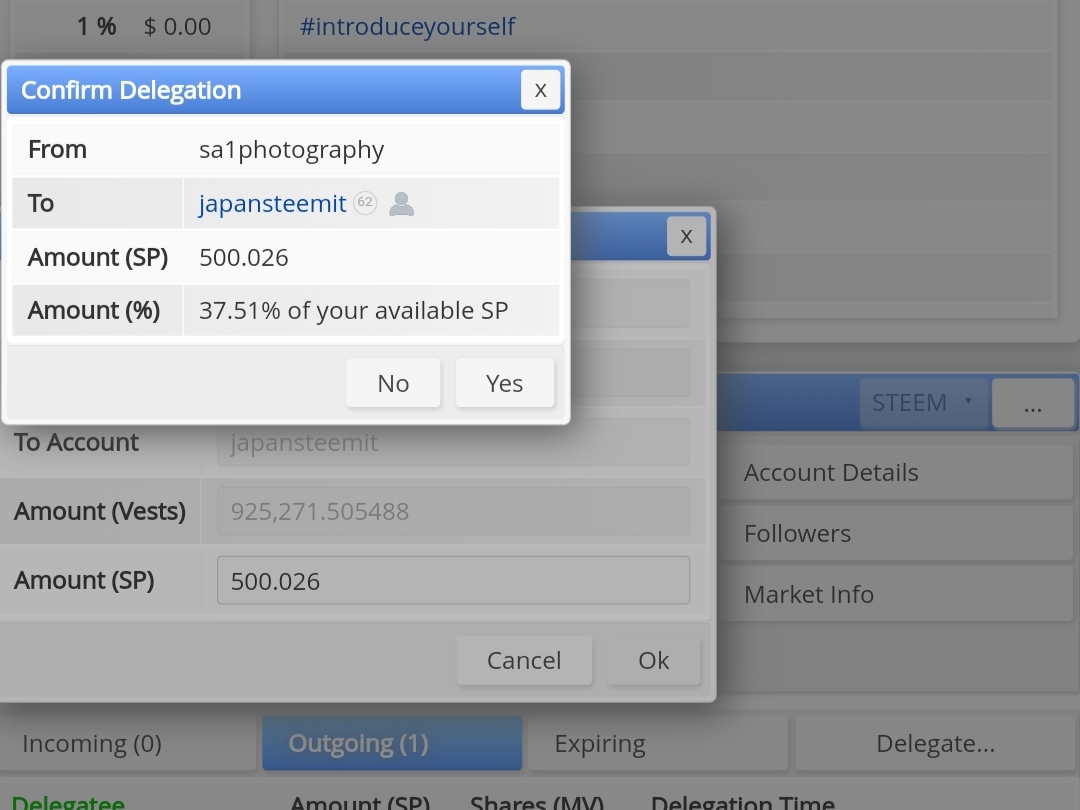
Task: Confirm delegation with the Yes button
Action: point(504,383)
